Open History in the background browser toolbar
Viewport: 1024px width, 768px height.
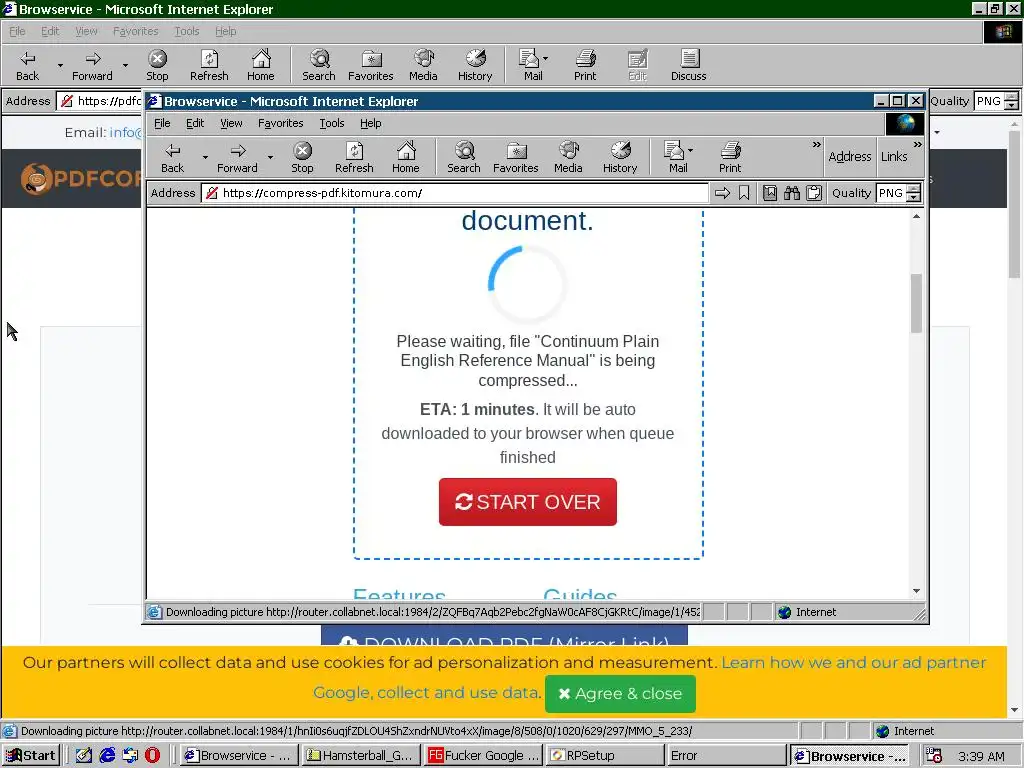pyautogui.click(x=475, y=66)
